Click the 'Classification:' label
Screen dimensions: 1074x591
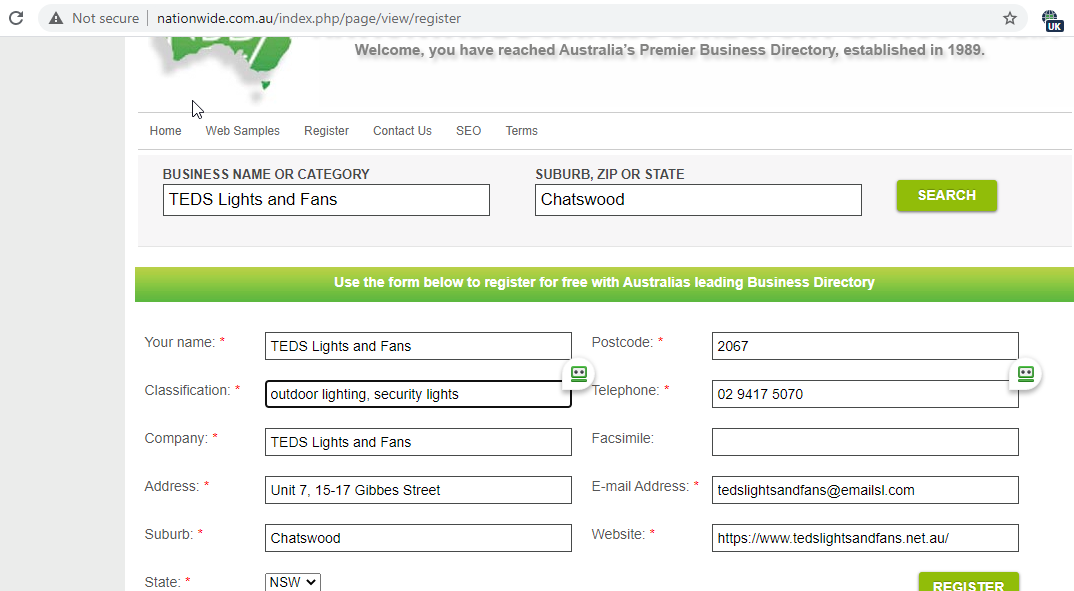(x=187, y=390)
